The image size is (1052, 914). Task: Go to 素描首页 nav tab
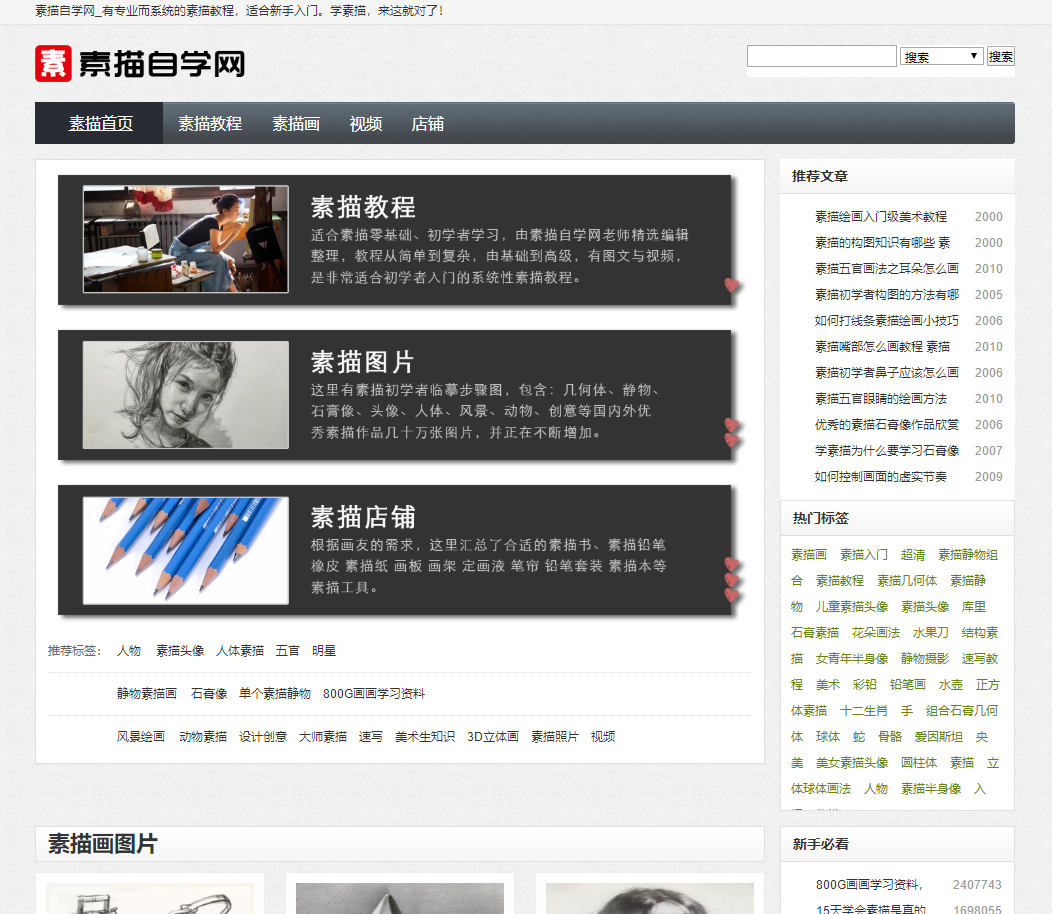[101, 123]
